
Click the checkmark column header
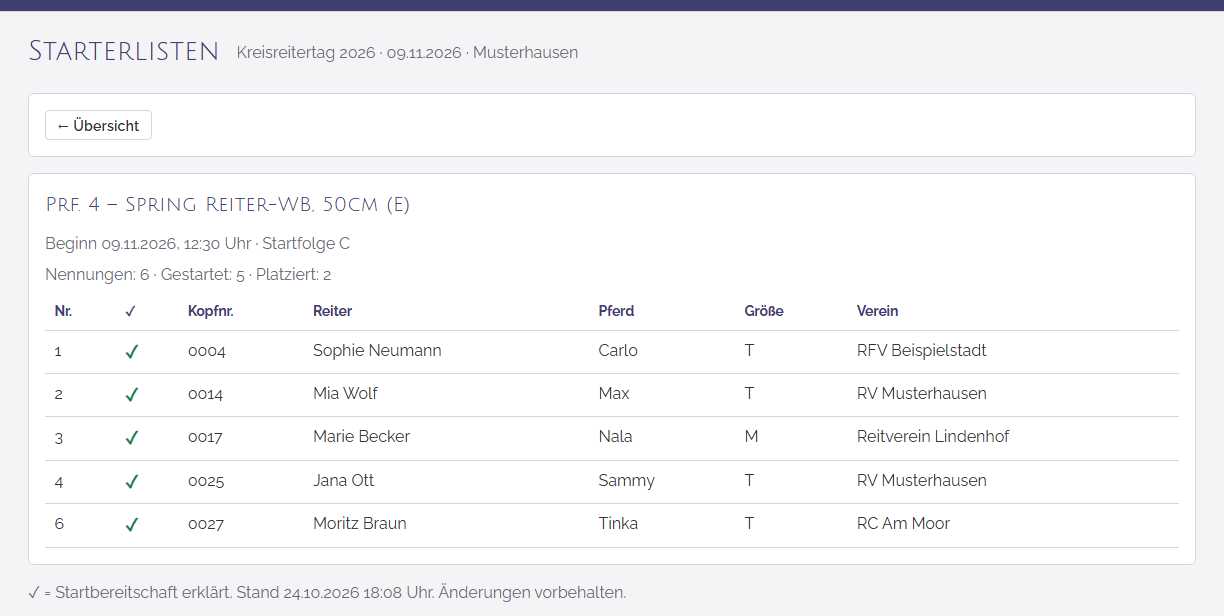pos(130,311)
